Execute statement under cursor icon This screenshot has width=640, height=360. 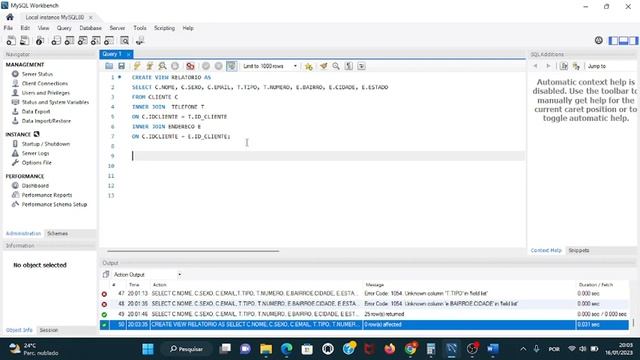(x=150, y=66)
